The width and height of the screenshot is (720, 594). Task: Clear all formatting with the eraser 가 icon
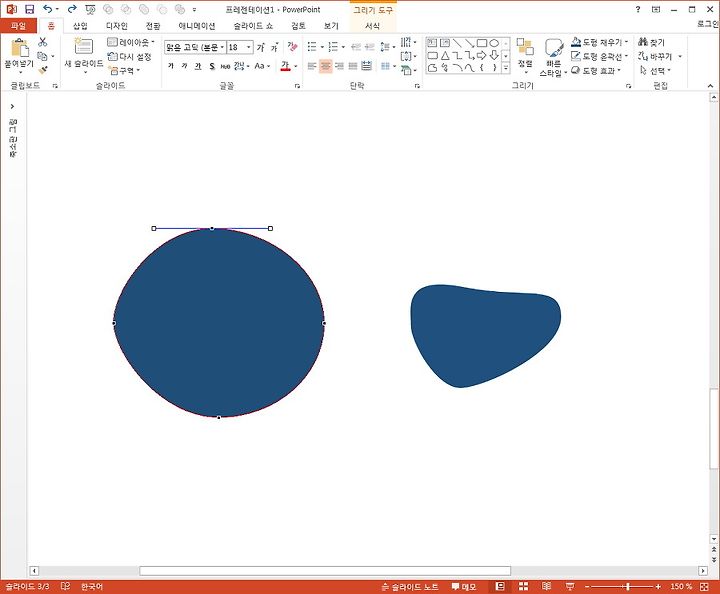tap(292, 46)
